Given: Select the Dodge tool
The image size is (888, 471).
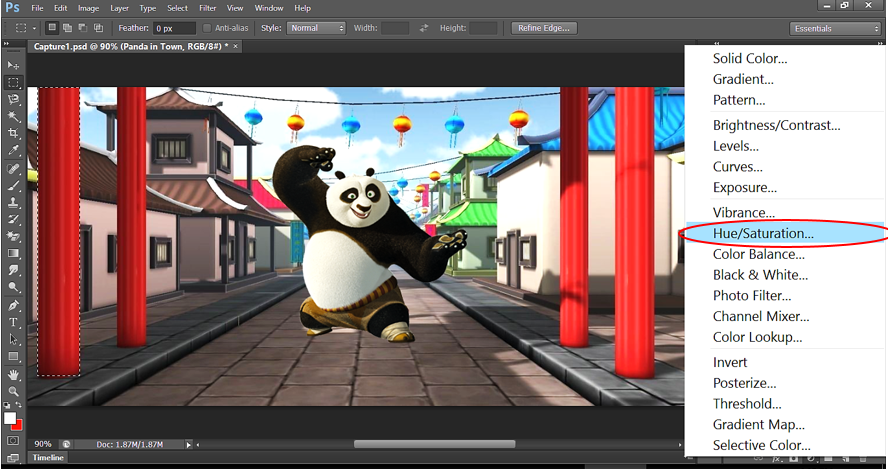Looking at the screenshot, I should pos(14,288).
